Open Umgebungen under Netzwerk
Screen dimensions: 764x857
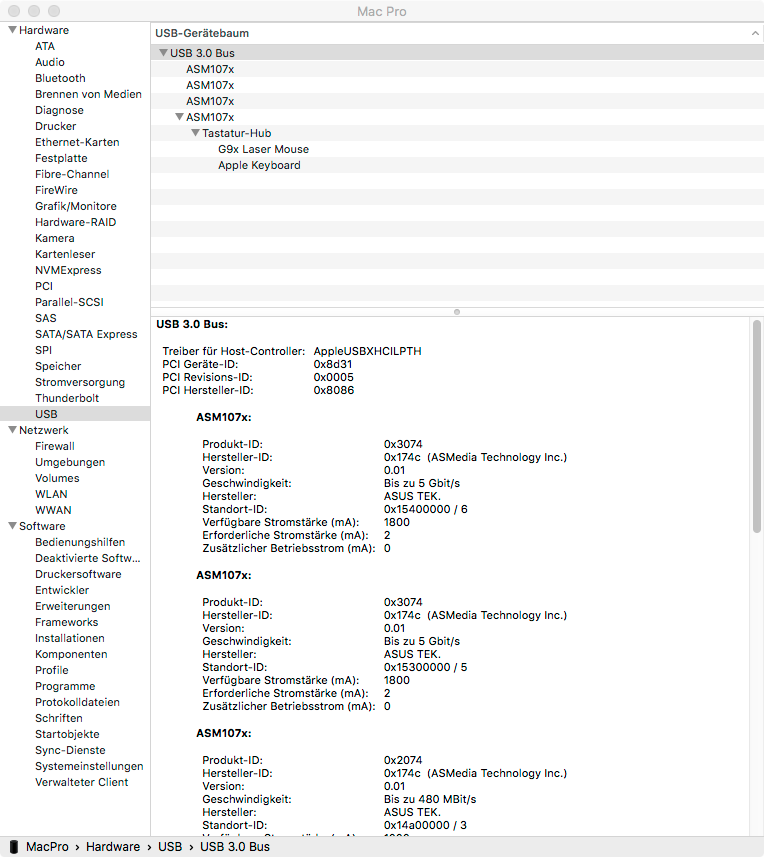(x=70, y=462)
